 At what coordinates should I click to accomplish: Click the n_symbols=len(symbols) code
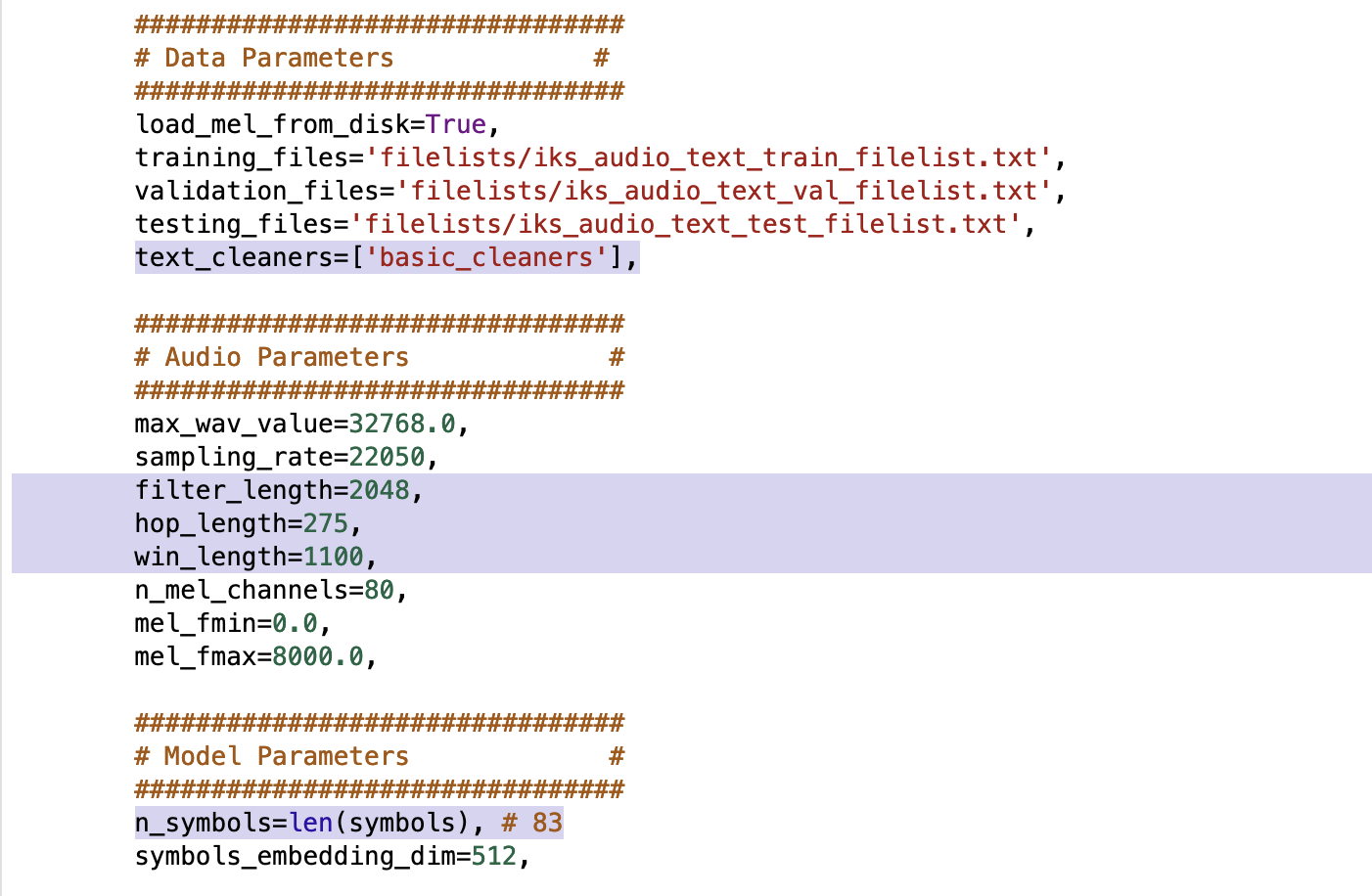[x=302, y=823]
